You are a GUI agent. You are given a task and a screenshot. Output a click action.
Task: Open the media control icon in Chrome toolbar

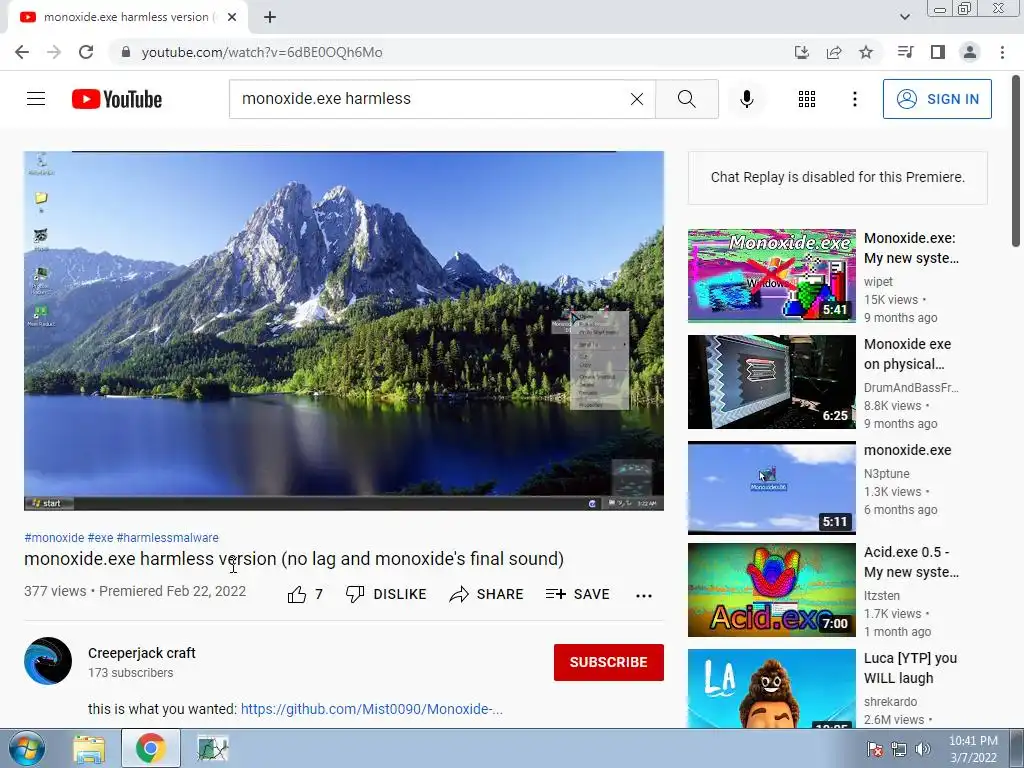pos(905,52)
